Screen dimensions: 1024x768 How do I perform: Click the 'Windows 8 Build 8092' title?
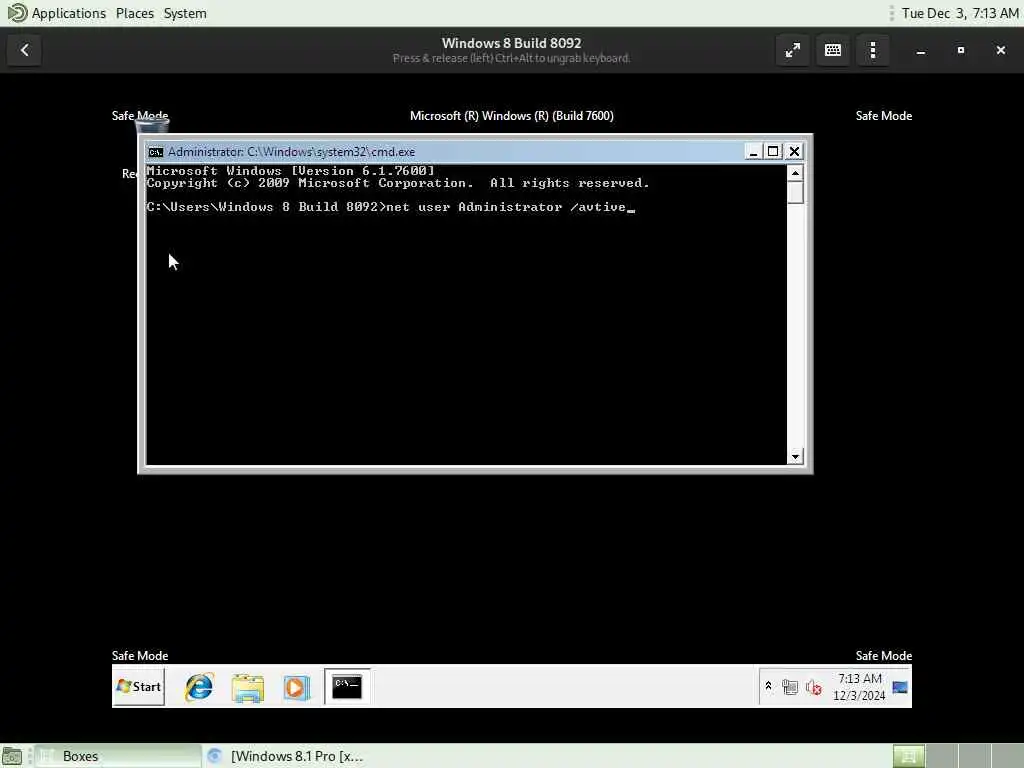pyautogui.click(x=511, y=43)
